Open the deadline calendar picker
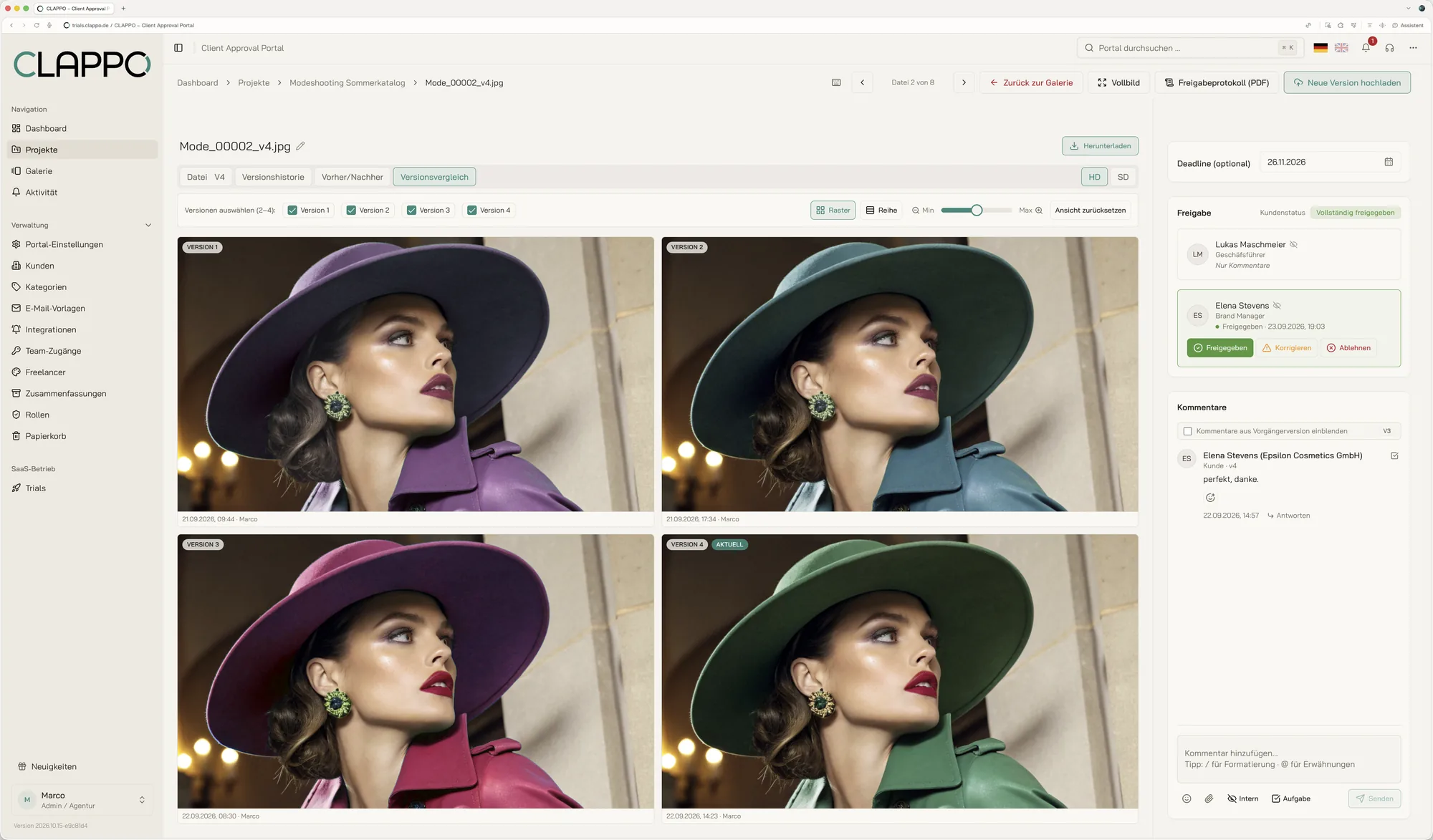 pyautogui.click(x=1389, y=162)
